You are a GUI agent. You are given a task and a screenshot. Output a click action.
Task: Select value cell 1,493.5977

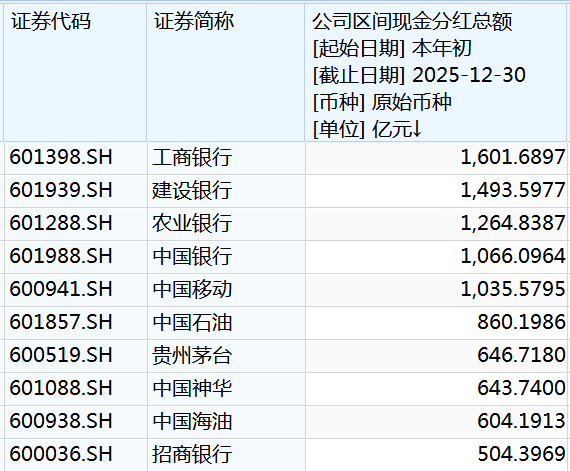click(436, 191)
